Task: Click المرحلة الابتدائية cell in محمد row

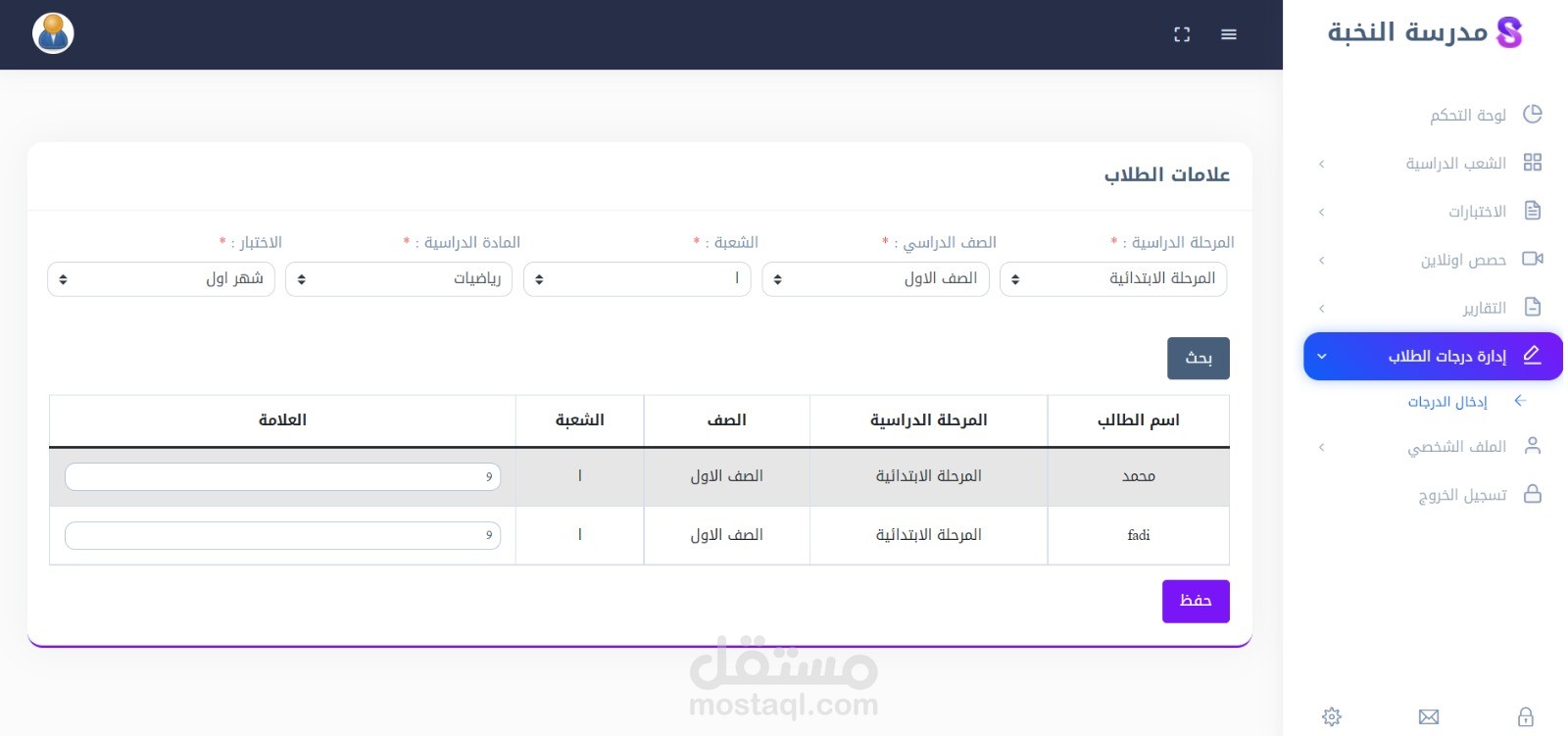Action: click(928, 476)
